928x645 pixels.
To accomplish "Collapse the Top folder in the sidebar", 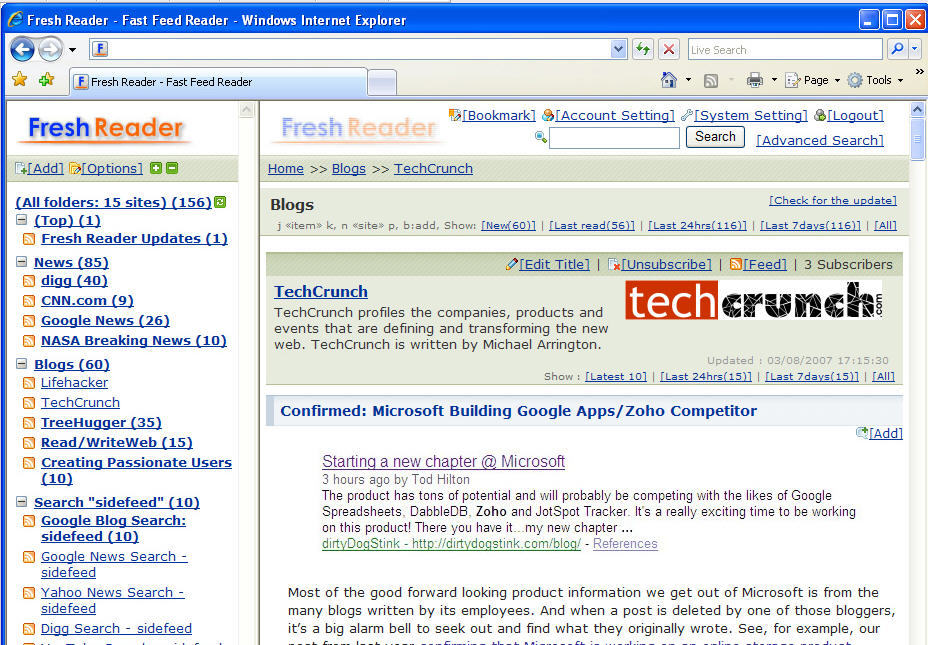I will pyautogui.click(x=22, y=220).
